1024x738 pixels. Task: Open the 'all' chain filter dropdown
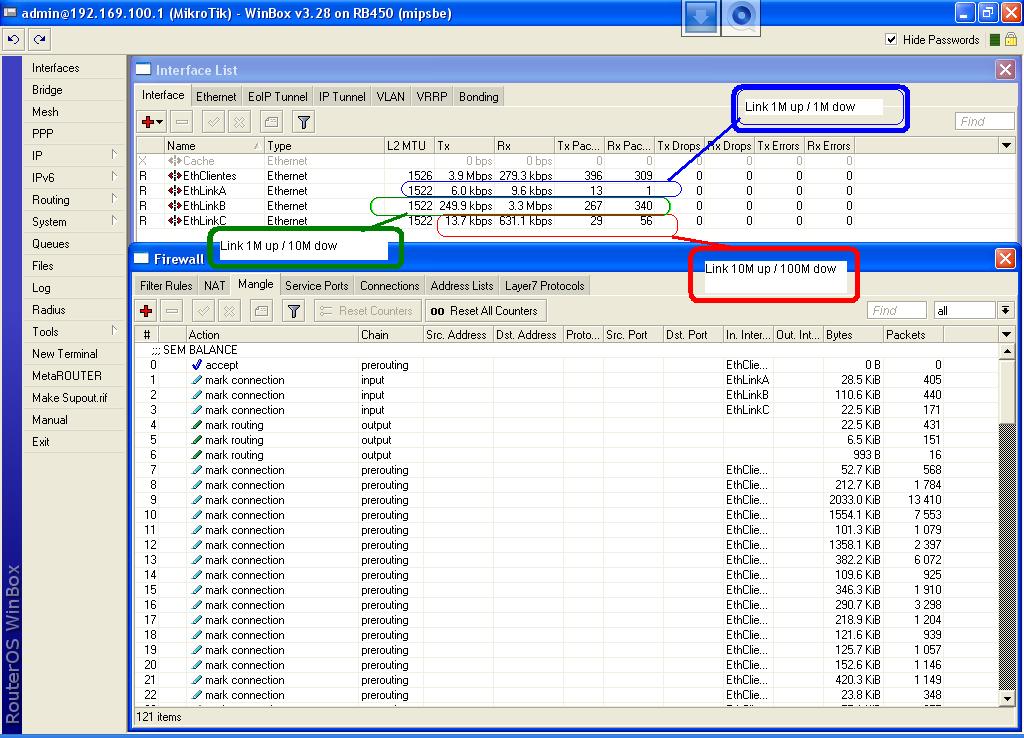[1005, 311]
